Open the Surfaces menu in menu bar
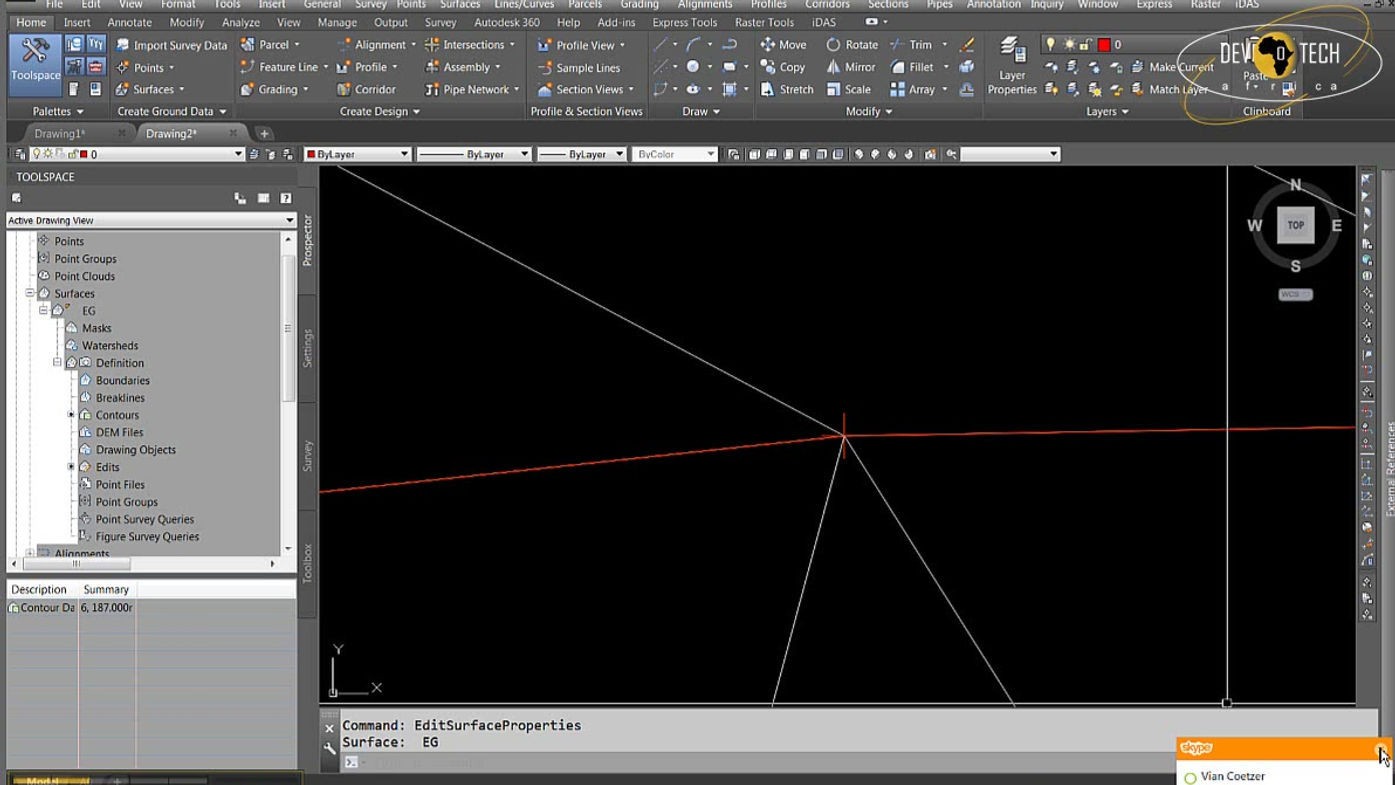 [x=460, y=5]
